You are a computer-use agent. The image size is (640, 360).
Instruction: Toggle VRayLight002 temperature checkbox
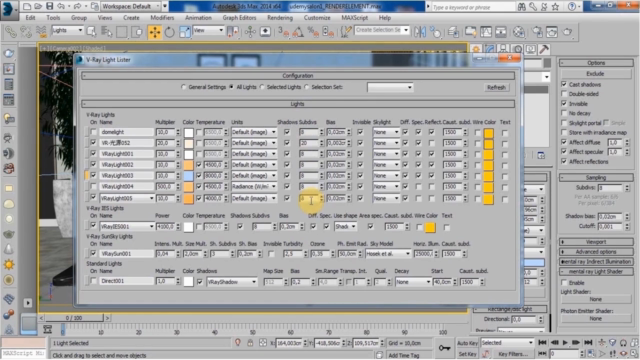(199, 164)
